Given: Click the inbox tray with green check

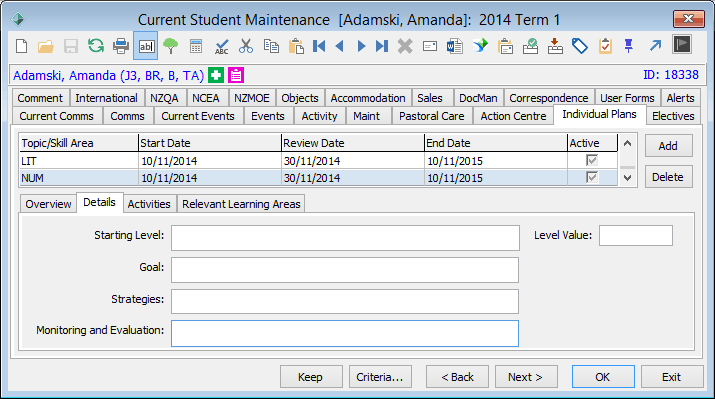Looking at the screenshot, I should point(530,46).
